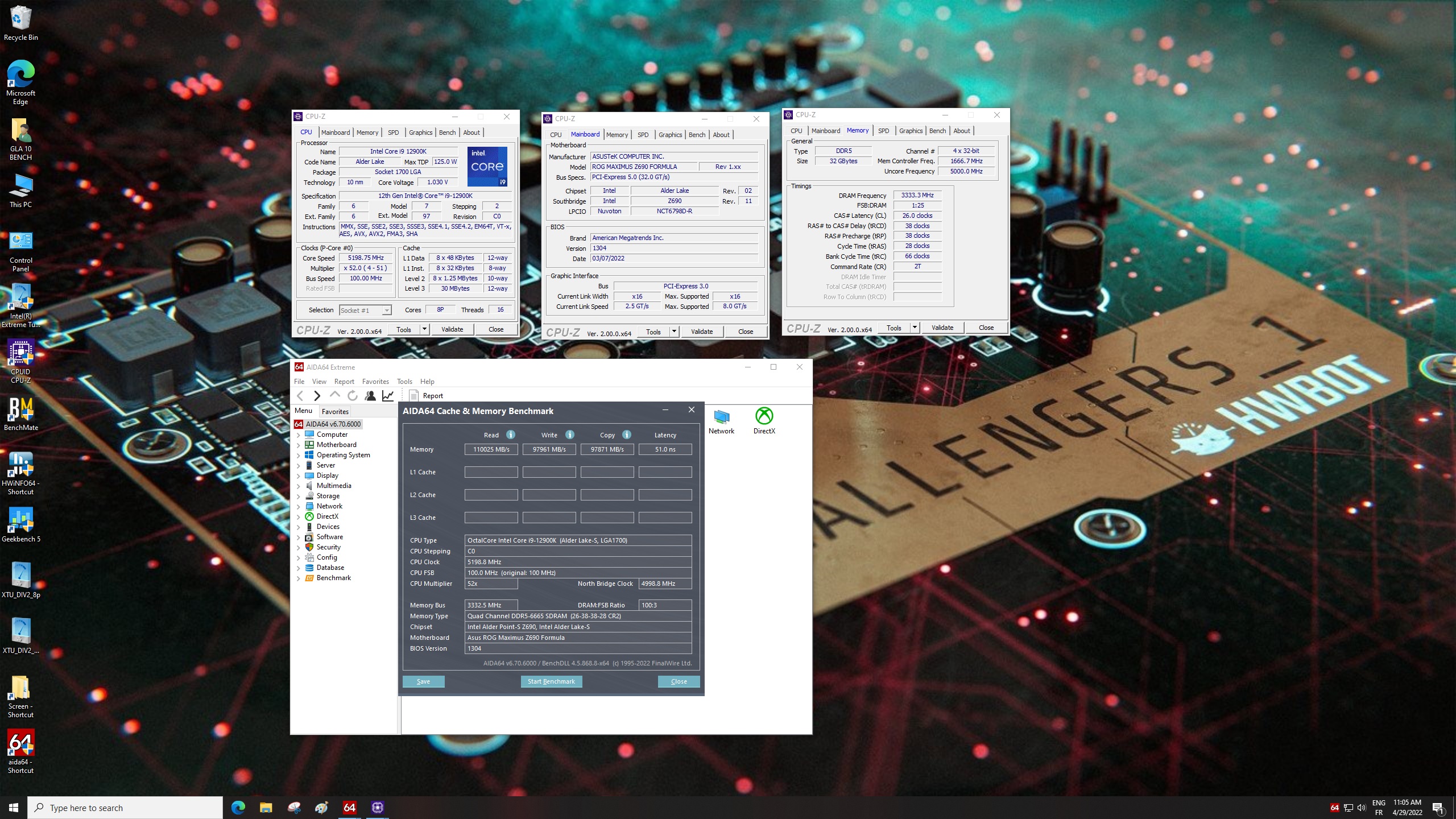
Task: Open the Network icon in AIDA64 pane
Action: click(721, 421)
